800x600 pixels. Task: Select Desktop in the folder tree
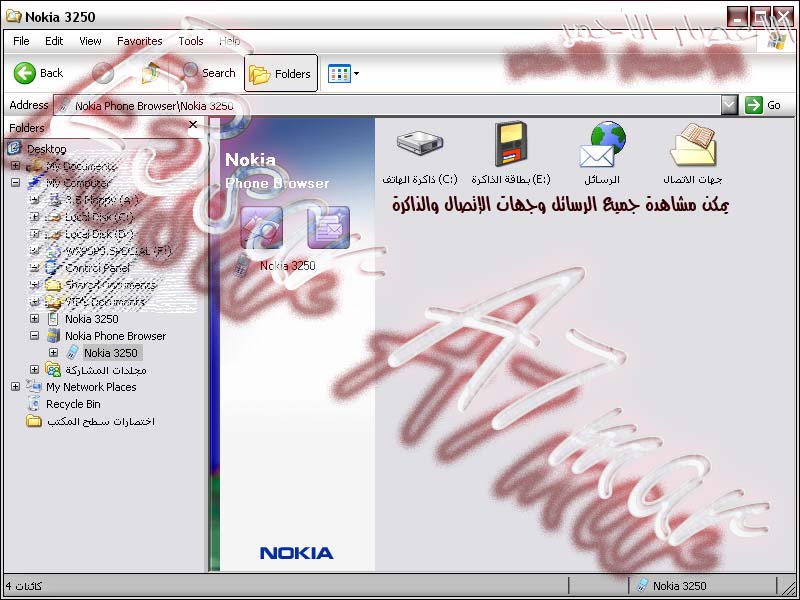46,149
